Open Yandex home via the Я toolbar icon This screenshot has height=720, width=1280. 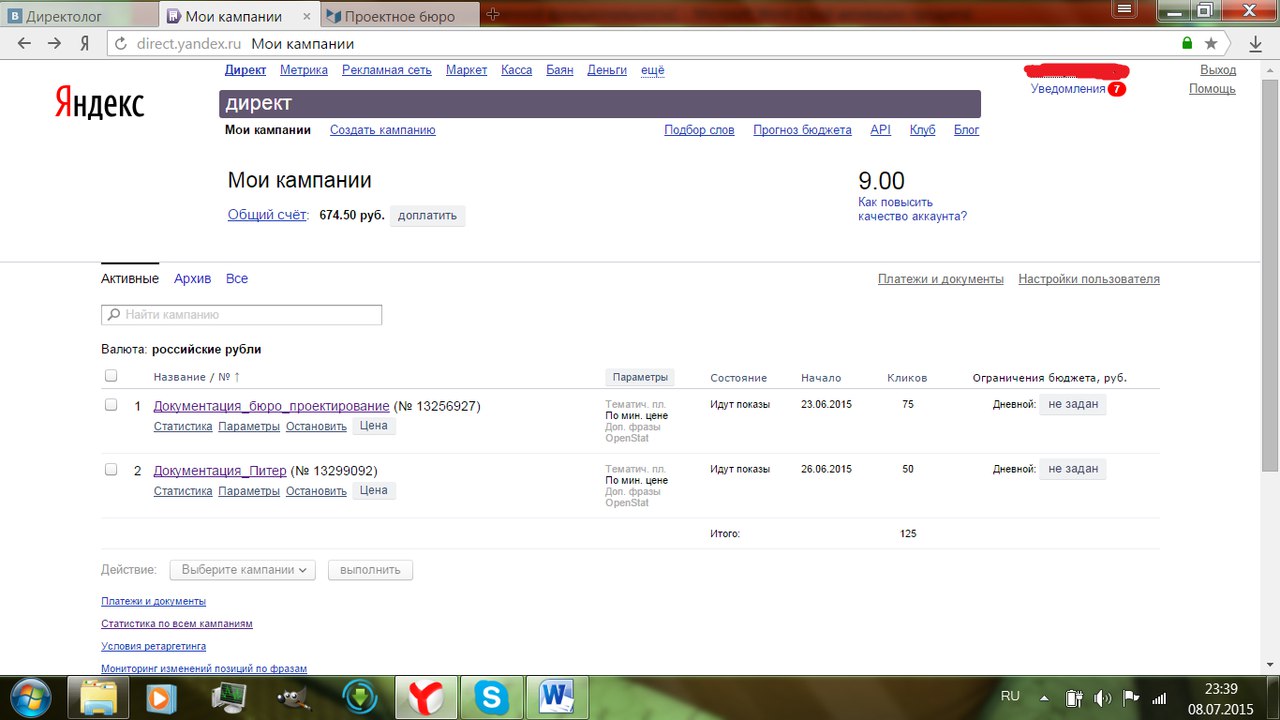86,44
